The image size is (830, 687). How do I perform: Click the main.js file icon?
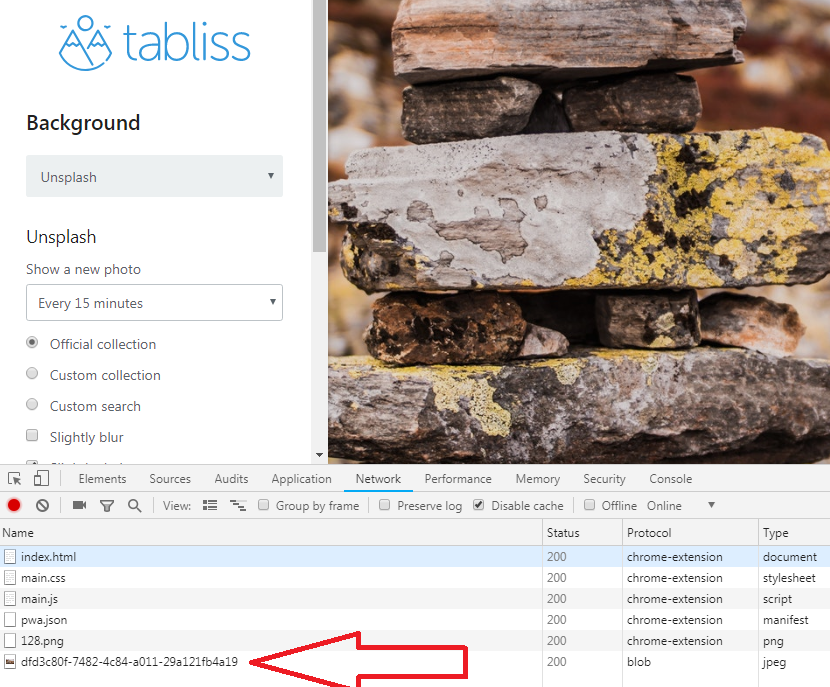10,599
